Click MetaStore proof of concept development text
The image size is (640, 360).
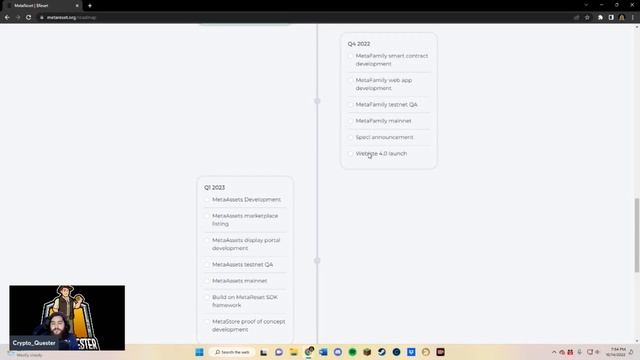[x=249, y=325]
